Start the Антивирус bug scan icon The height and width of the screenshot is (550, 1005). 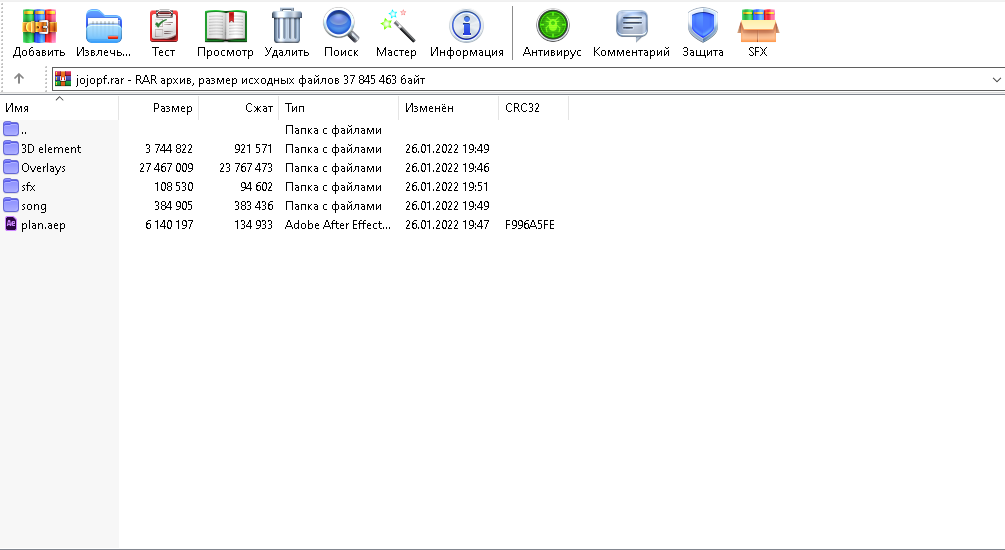(x=552, y=26)
